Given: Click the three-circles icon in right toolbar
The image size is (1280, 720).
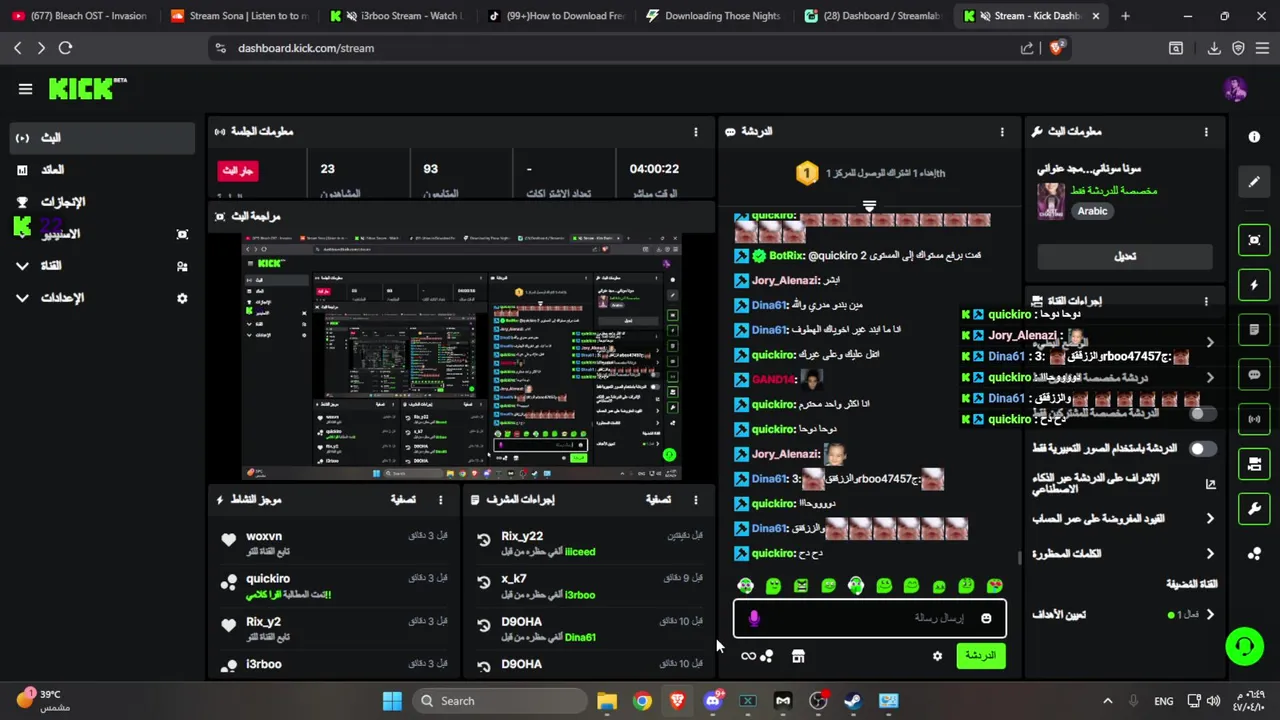Looking at the screenshot, I should (x=1254, y=553).
